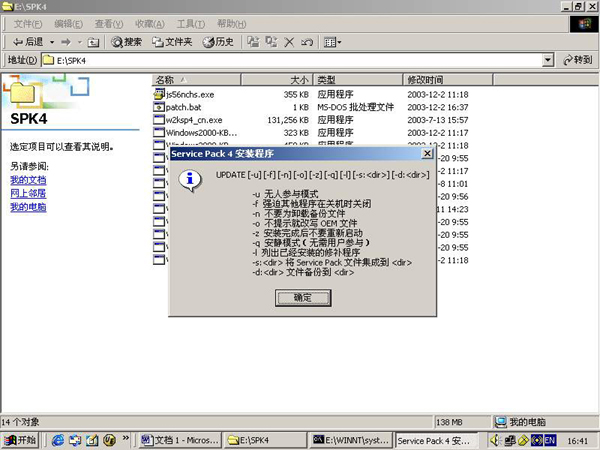Open the 文件(F) menu
This screenshot has height=450, width=600.
click(x=27, y=23)
